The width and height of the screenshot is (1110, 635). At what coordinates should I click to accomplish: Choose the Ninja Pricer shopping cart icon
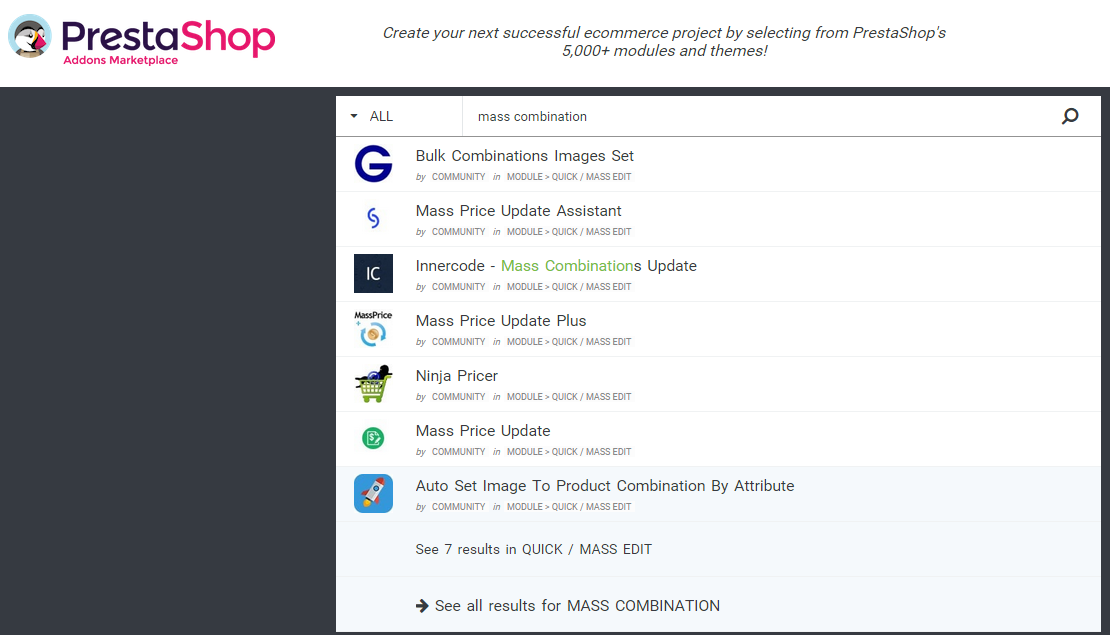pos(373,384)
